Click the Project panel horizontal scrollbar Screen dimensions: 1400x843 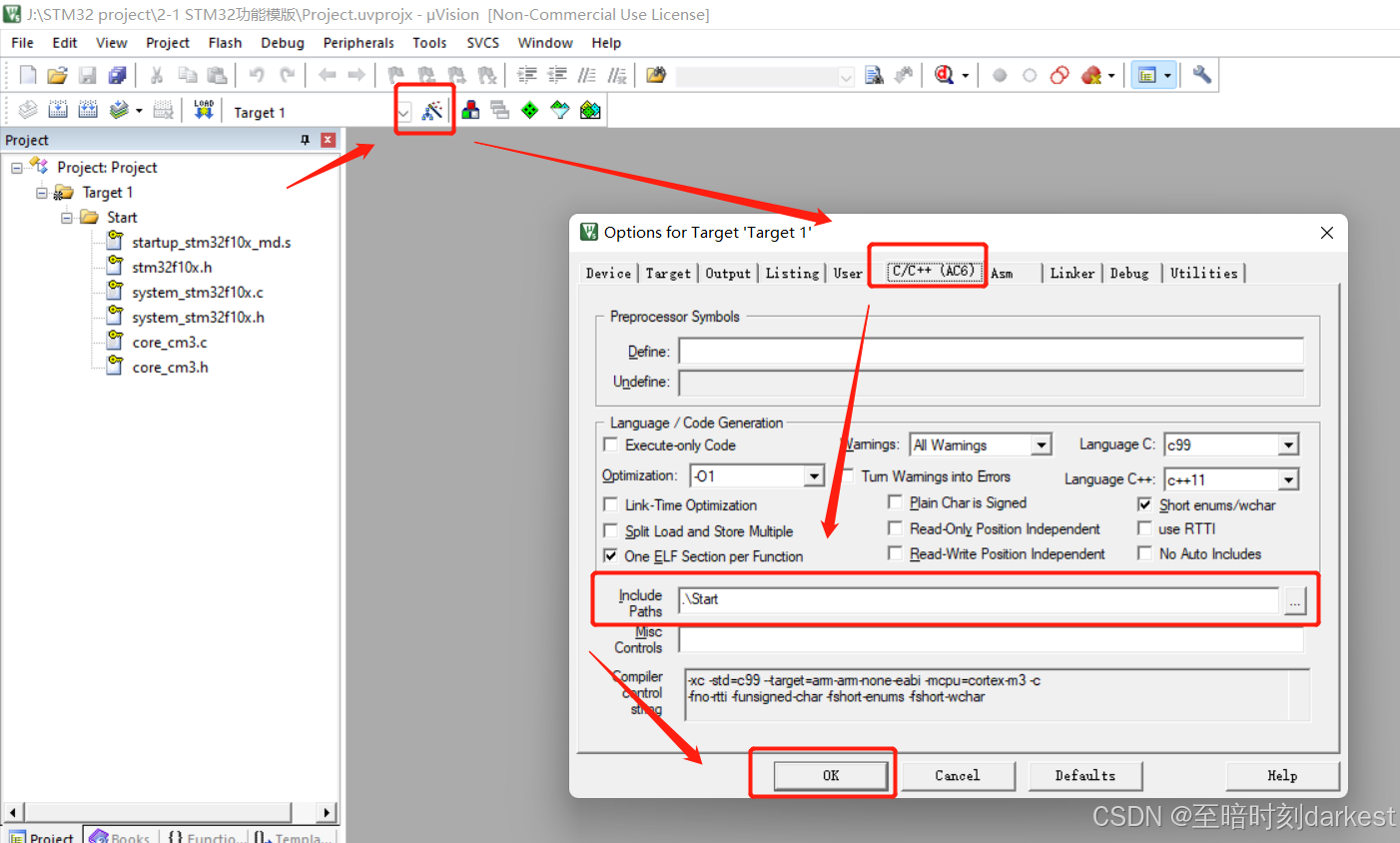159,812
